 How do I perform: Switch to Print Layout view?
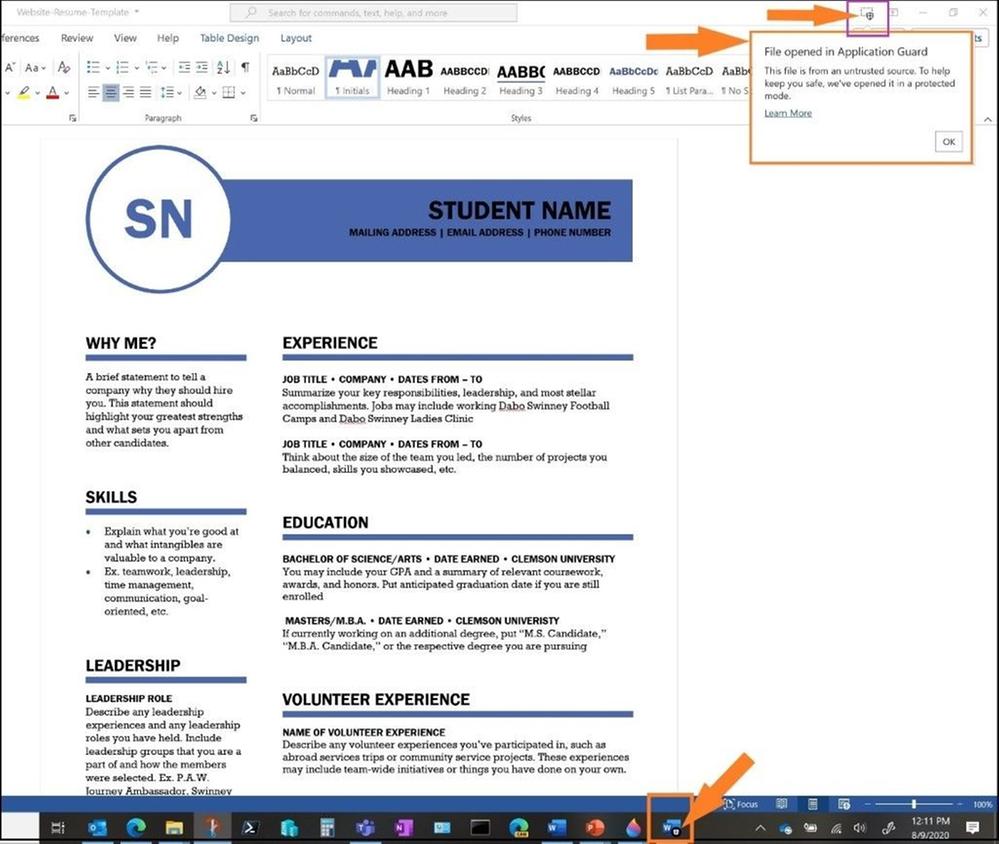[x=812, y=805]
